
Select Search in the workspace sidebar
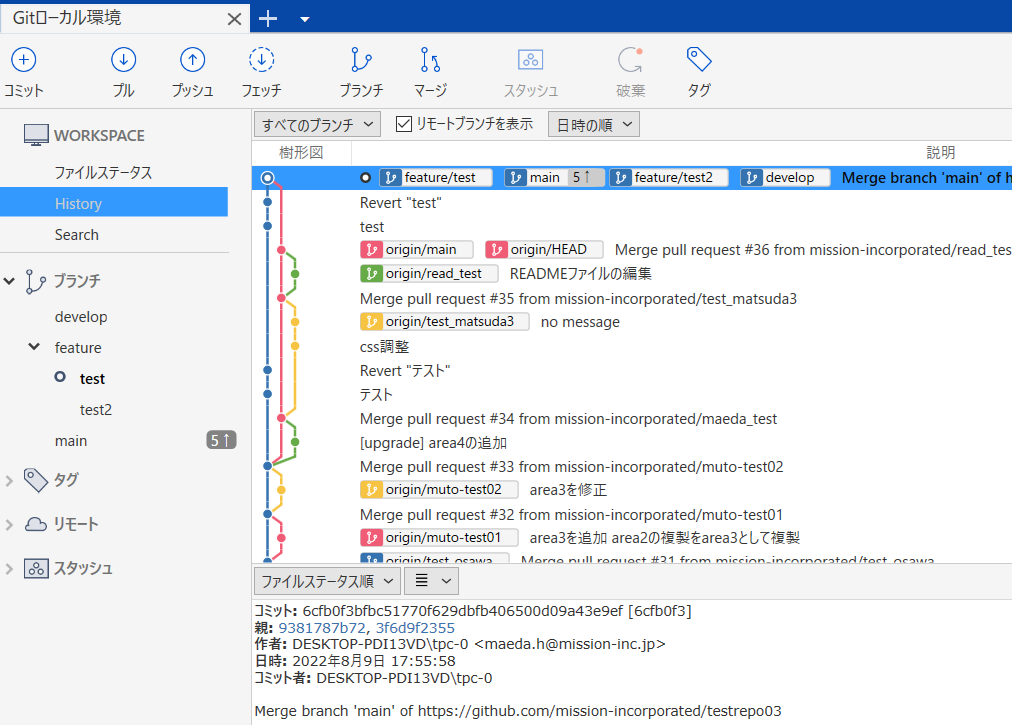coord(76,234)
